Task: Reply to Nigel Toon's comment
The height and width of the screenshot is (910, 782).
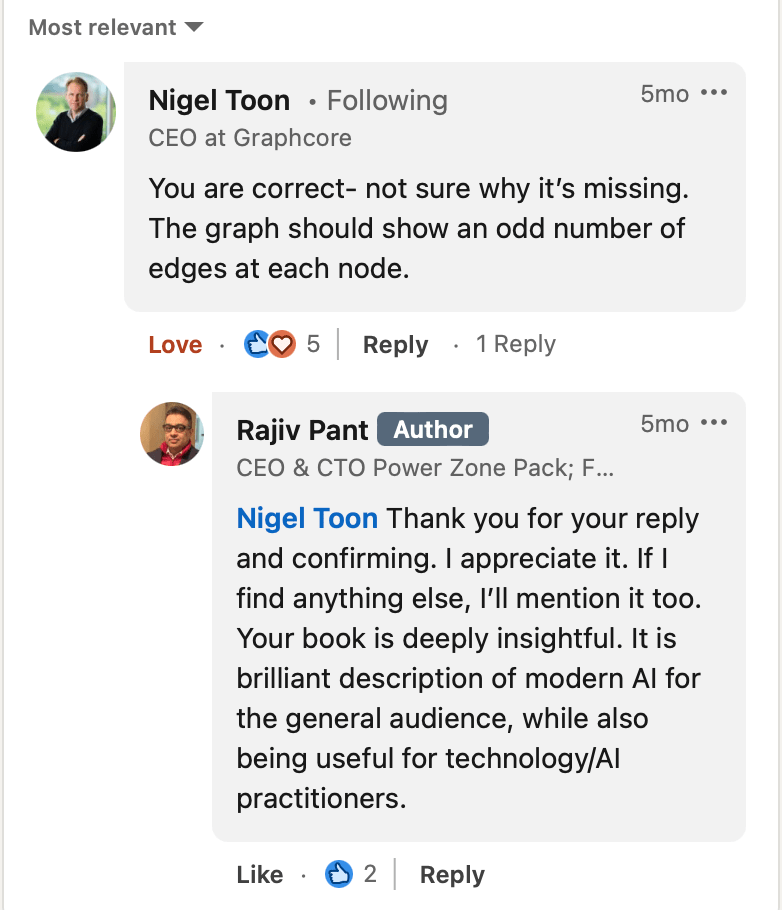Action: click(x=395, y=345)
